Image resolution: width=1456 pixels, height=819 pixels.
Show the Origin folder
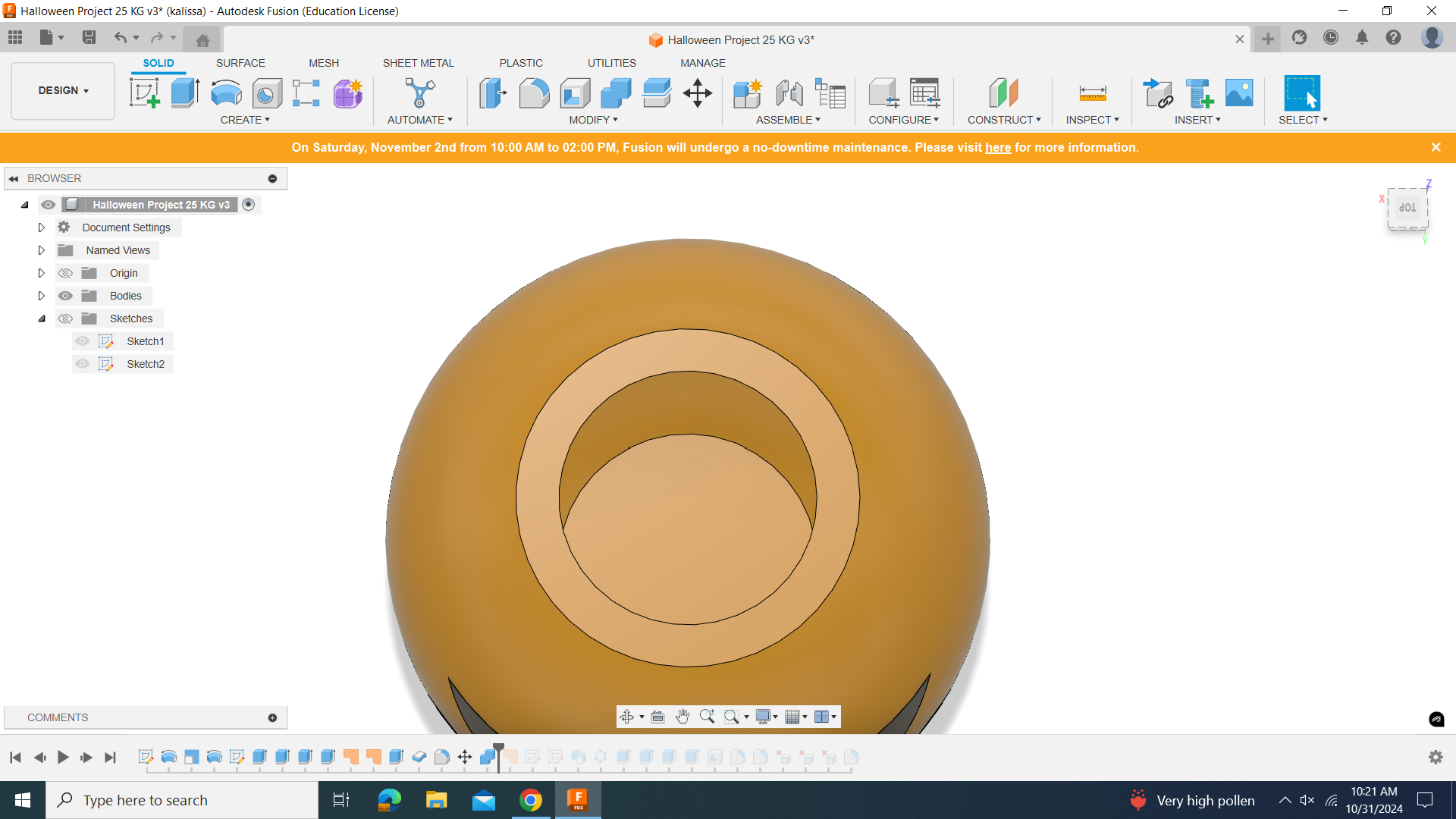point(66,273)
